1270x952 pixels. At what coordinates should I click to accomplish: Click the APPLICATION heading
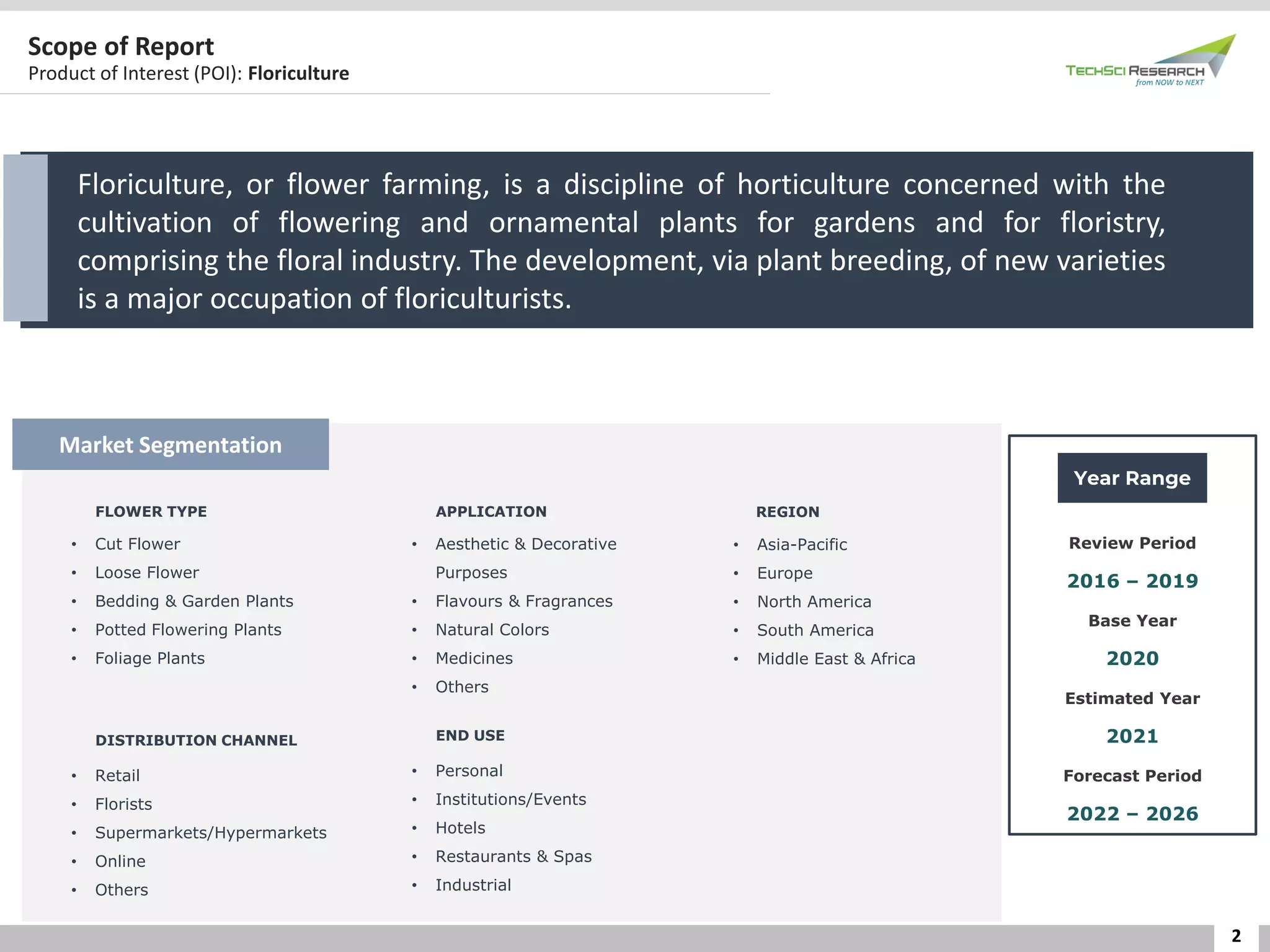tap(491, 512)
